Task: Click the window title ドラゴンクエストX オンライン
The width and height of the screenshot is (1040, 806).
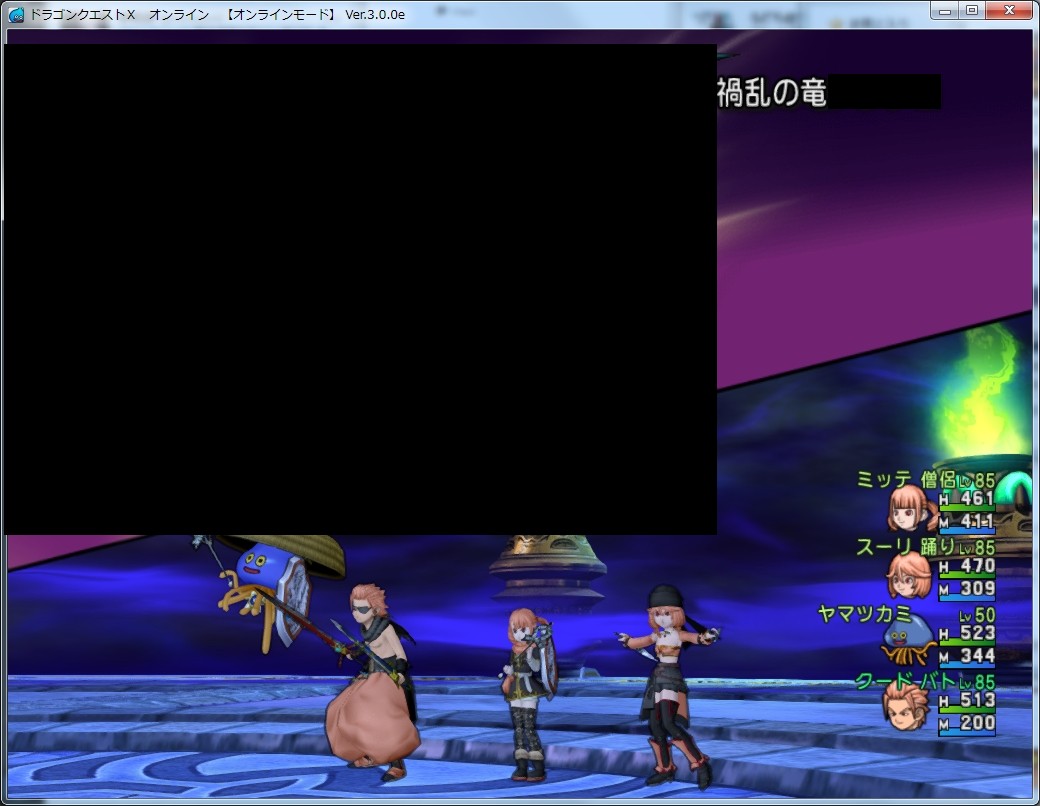Action: click(119, 15)
